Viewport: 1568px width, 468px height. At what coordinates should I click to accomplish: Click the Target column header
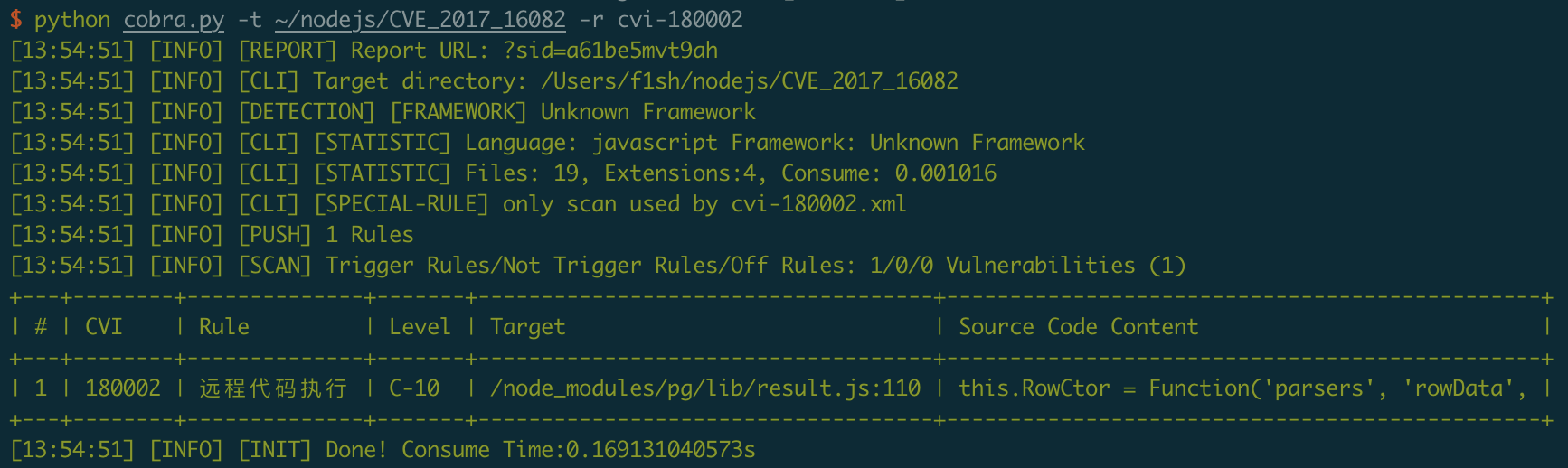point(528,327)
